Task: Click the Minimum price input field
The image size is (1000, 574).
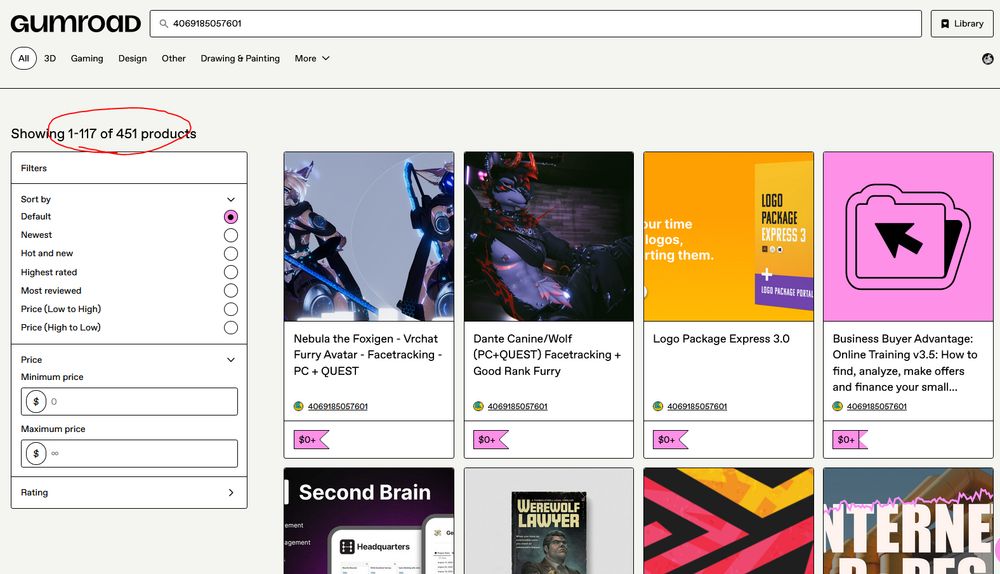Action: tap(129, 402)
